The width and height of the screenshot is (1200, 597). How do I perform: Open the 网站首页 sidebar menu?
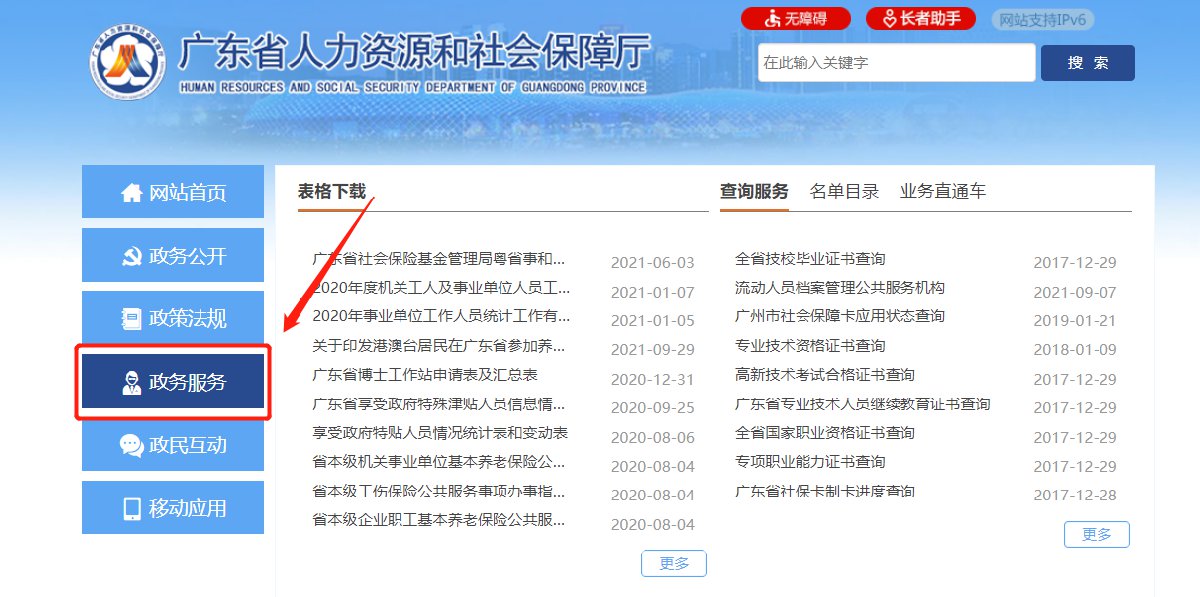173,192
